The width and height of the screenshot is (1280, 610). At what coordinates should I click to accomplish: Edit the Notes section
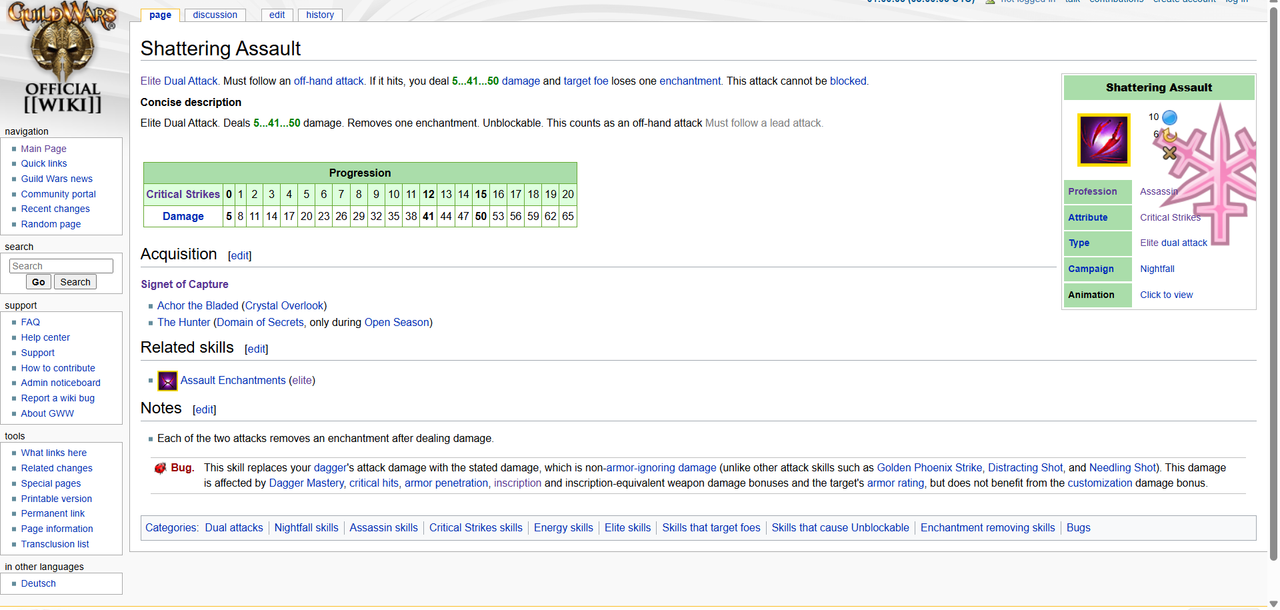[x=204, y=410]
